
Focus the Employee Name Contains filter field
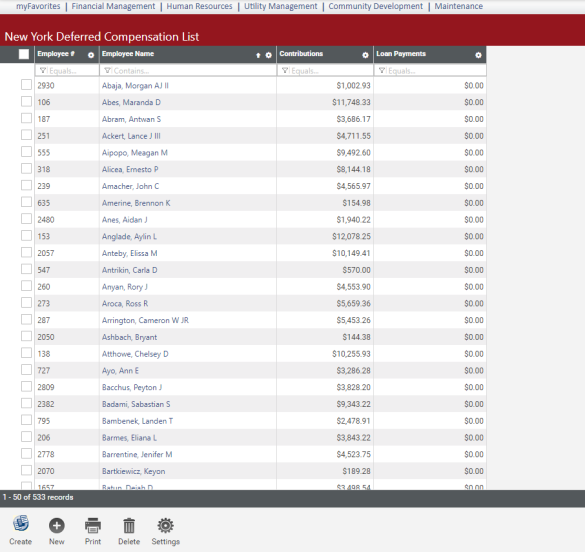coord(188,70)
